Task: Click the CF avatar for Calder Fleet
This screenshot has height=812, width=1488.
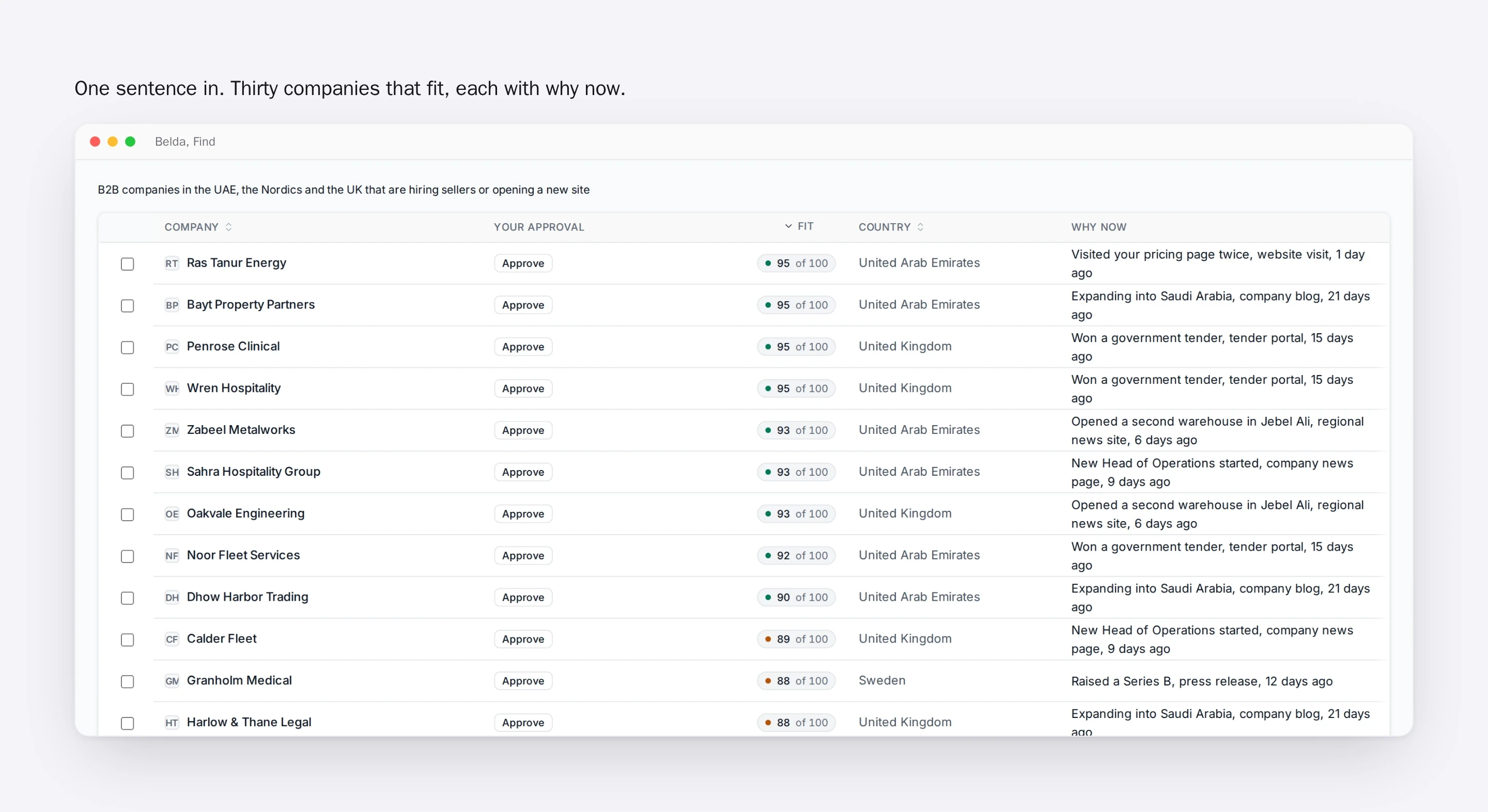Action: [172, 639]
